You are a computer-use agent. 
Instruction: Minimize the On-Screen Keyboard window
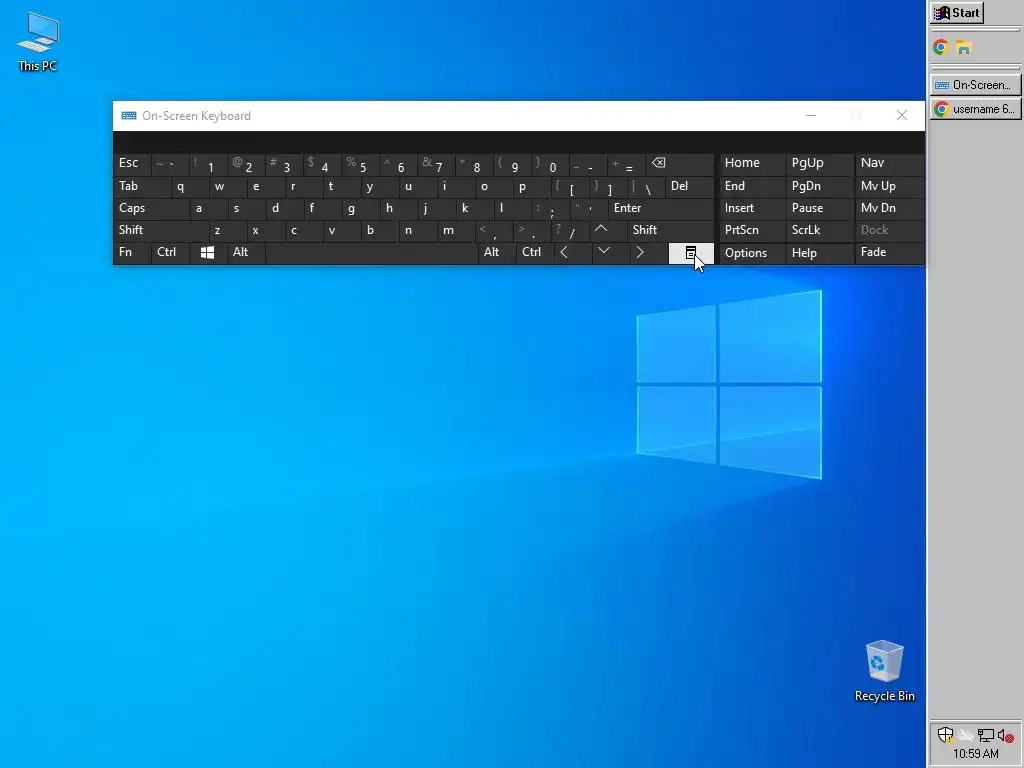(811, 116)
